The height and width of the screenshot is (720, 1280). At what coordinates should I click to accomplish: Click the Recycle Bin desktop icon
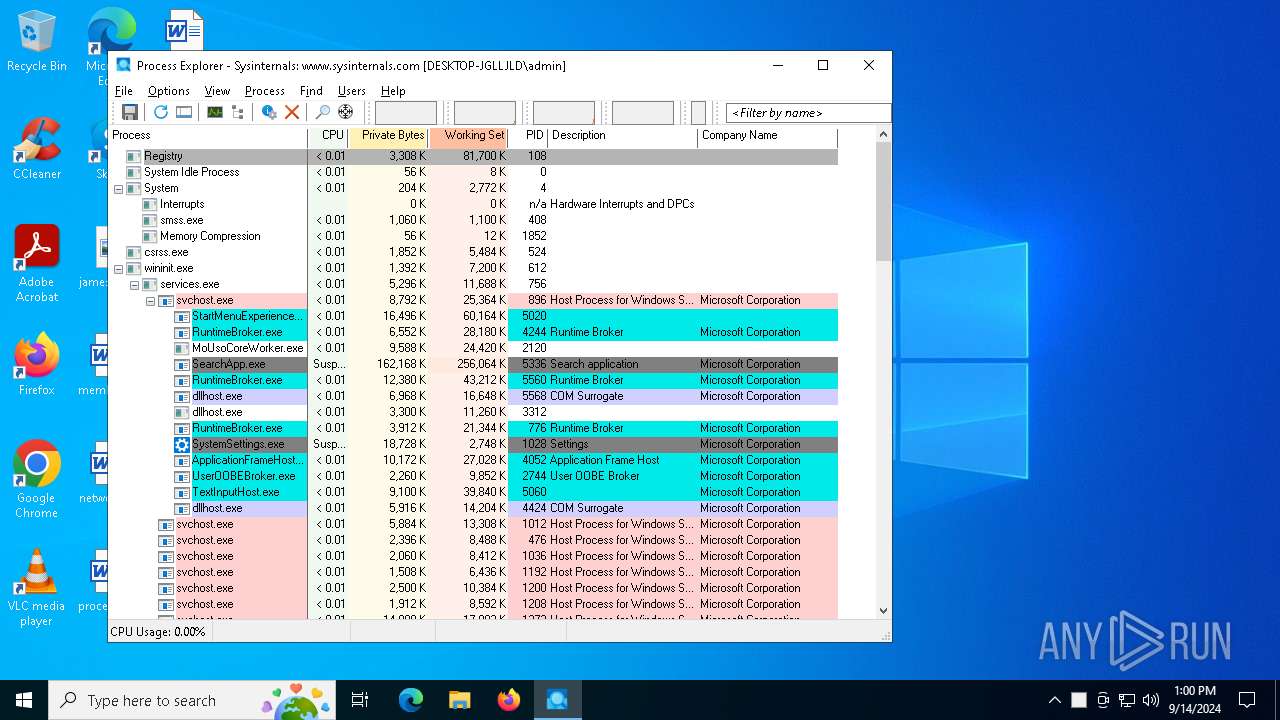coord(37,42)
